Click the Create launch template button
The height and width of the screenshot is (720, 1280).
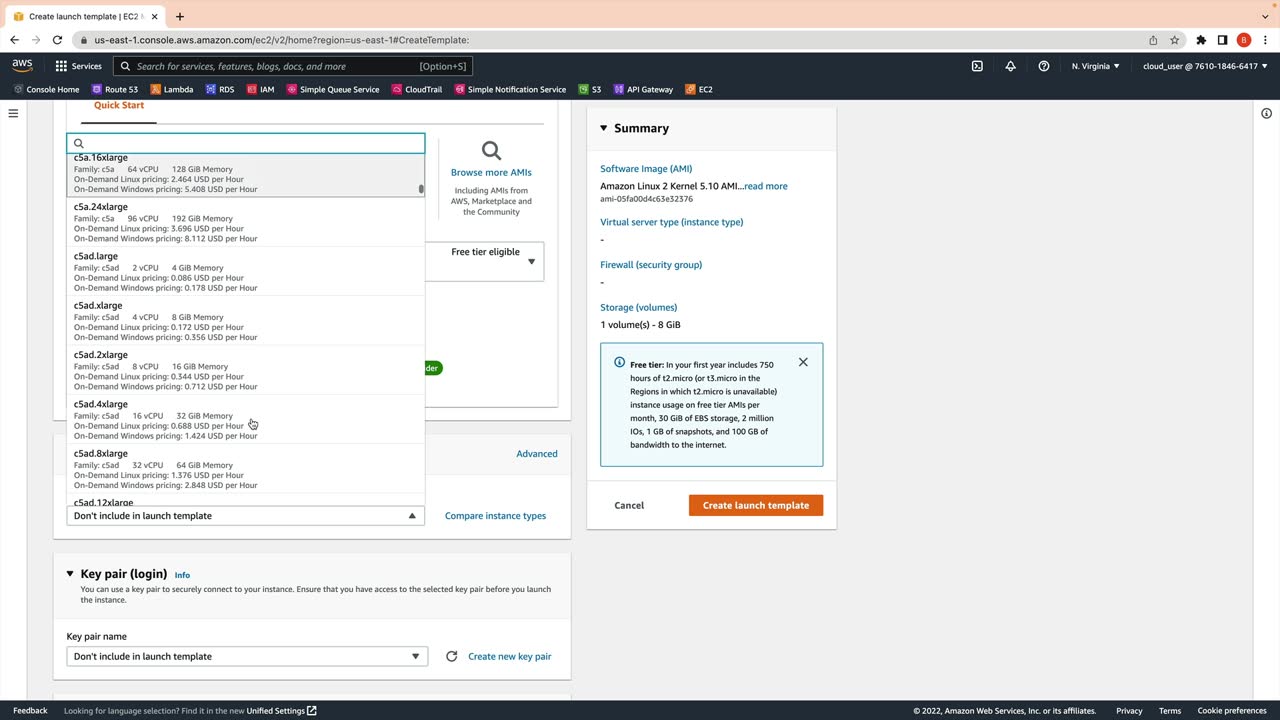[756, 505]
